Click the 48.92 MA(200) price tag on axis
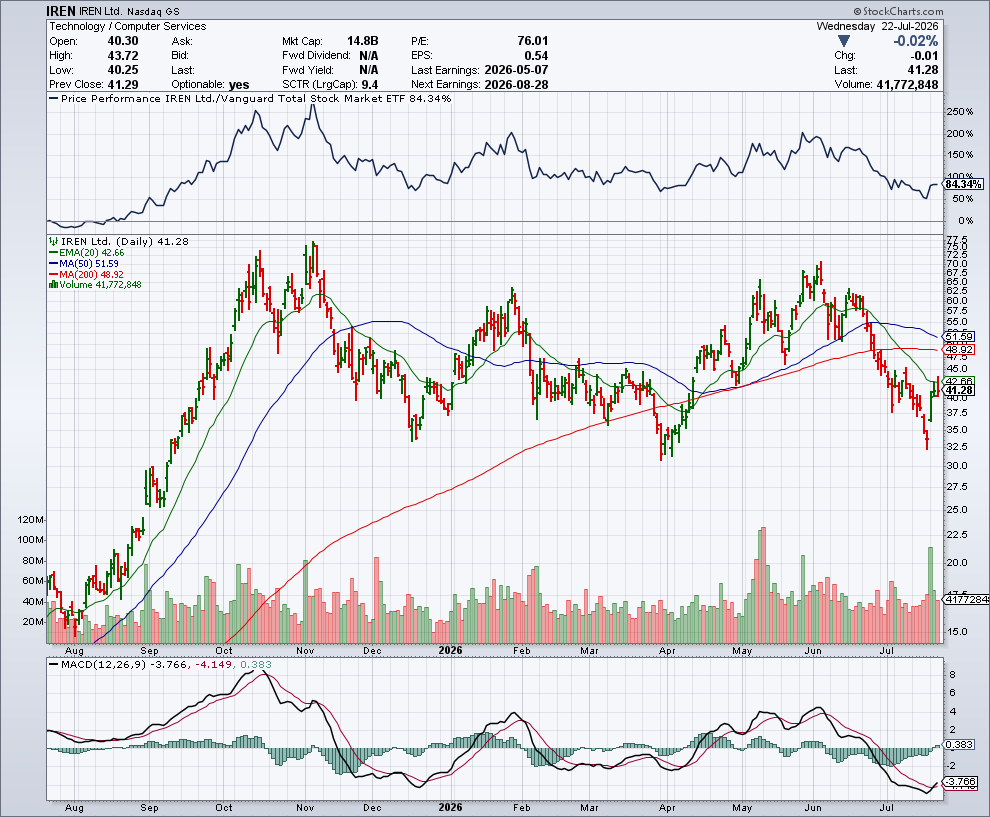990x817 pixels. pyautogui.click(x=959, y=349)
